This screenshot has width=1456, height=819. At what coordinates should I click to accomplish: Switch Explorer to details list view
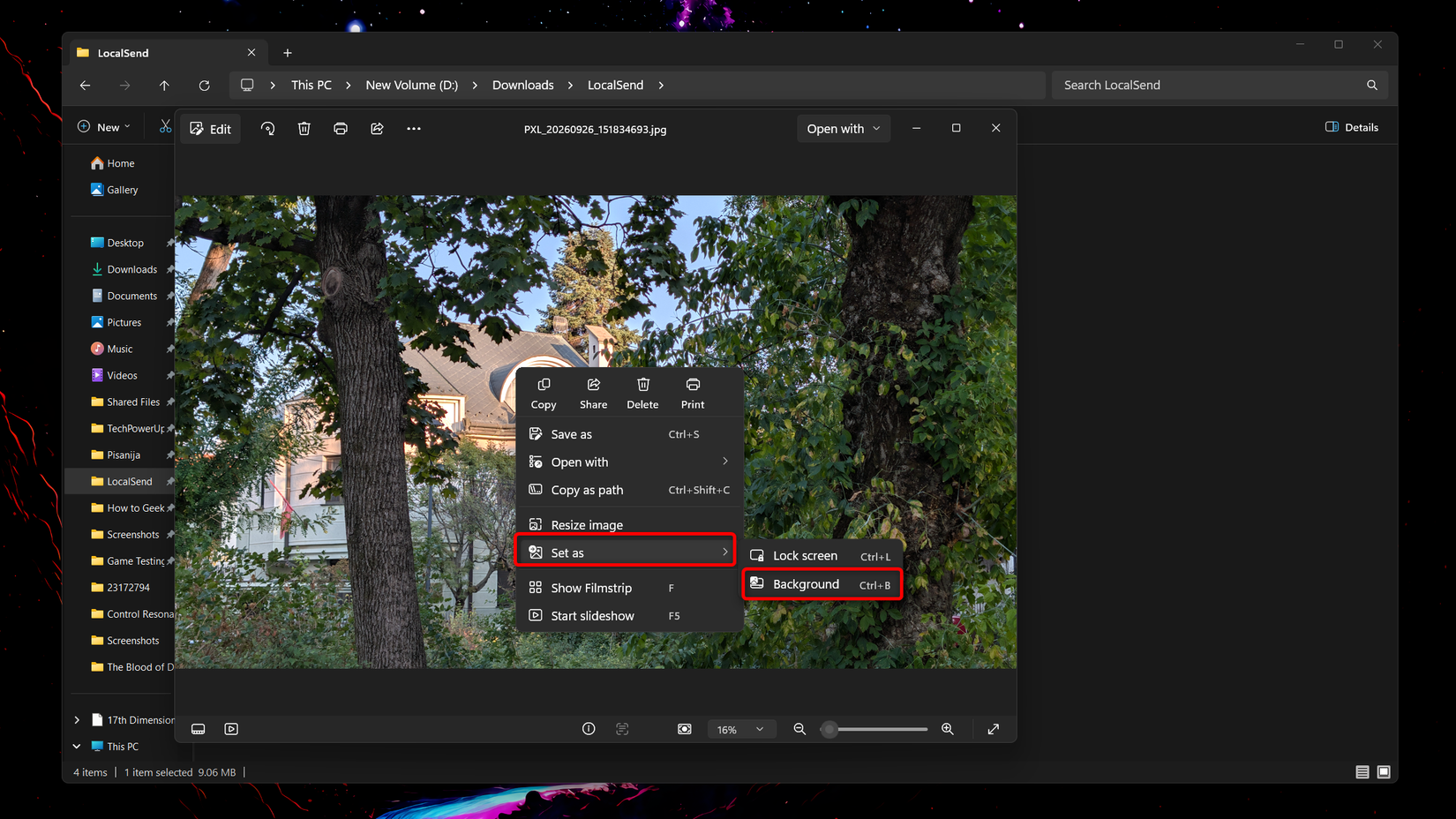click(1362, 772)
